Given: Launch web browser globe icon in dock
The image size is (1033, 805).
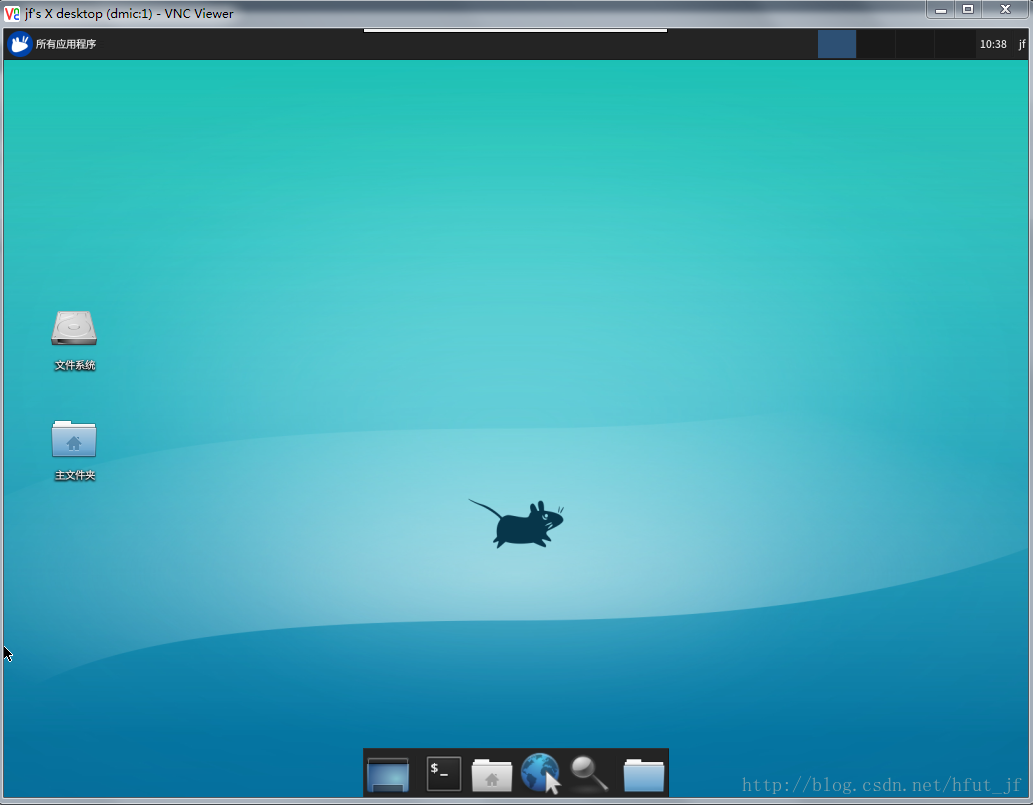Looking at the screenshot, I should coord(540,773).
